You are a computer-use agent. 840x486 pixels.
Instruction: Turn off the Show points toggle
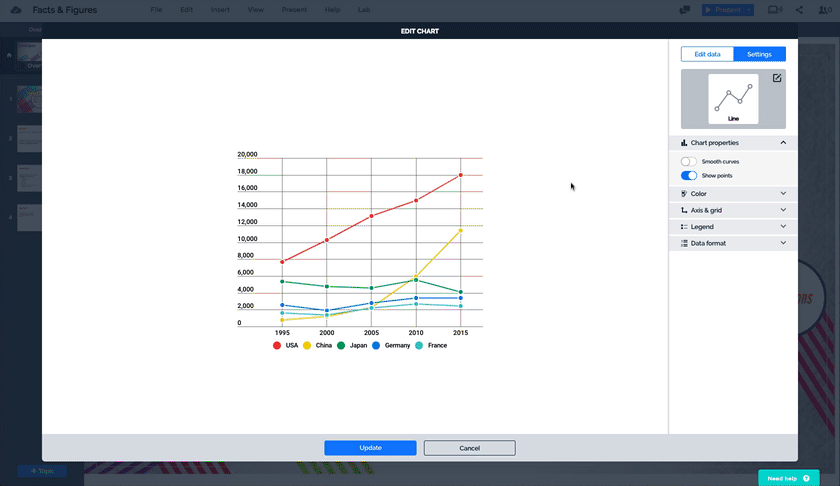[x=689, y=175]
